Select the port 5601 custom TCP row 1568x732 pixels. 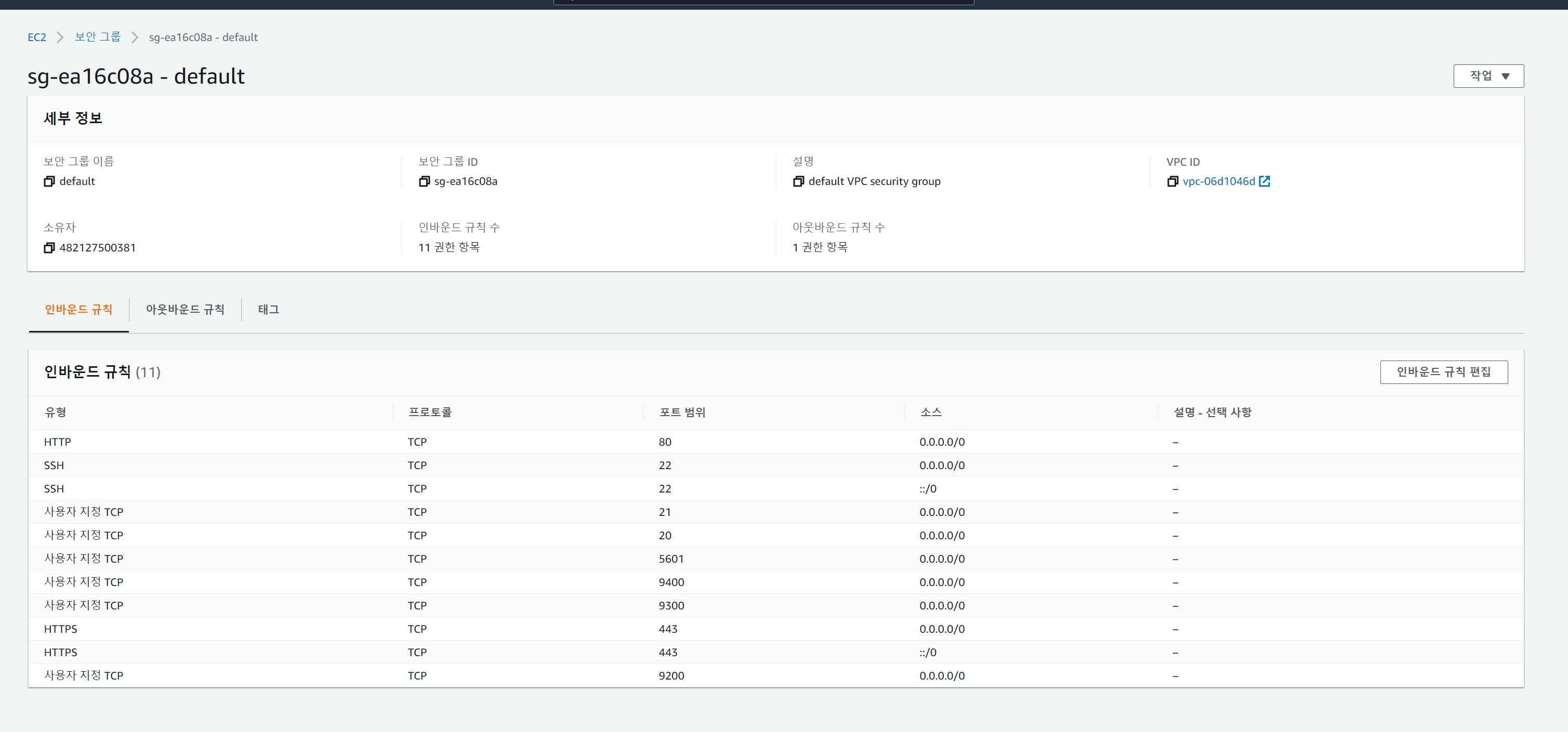pyautogui.click(x=671, y=558)
